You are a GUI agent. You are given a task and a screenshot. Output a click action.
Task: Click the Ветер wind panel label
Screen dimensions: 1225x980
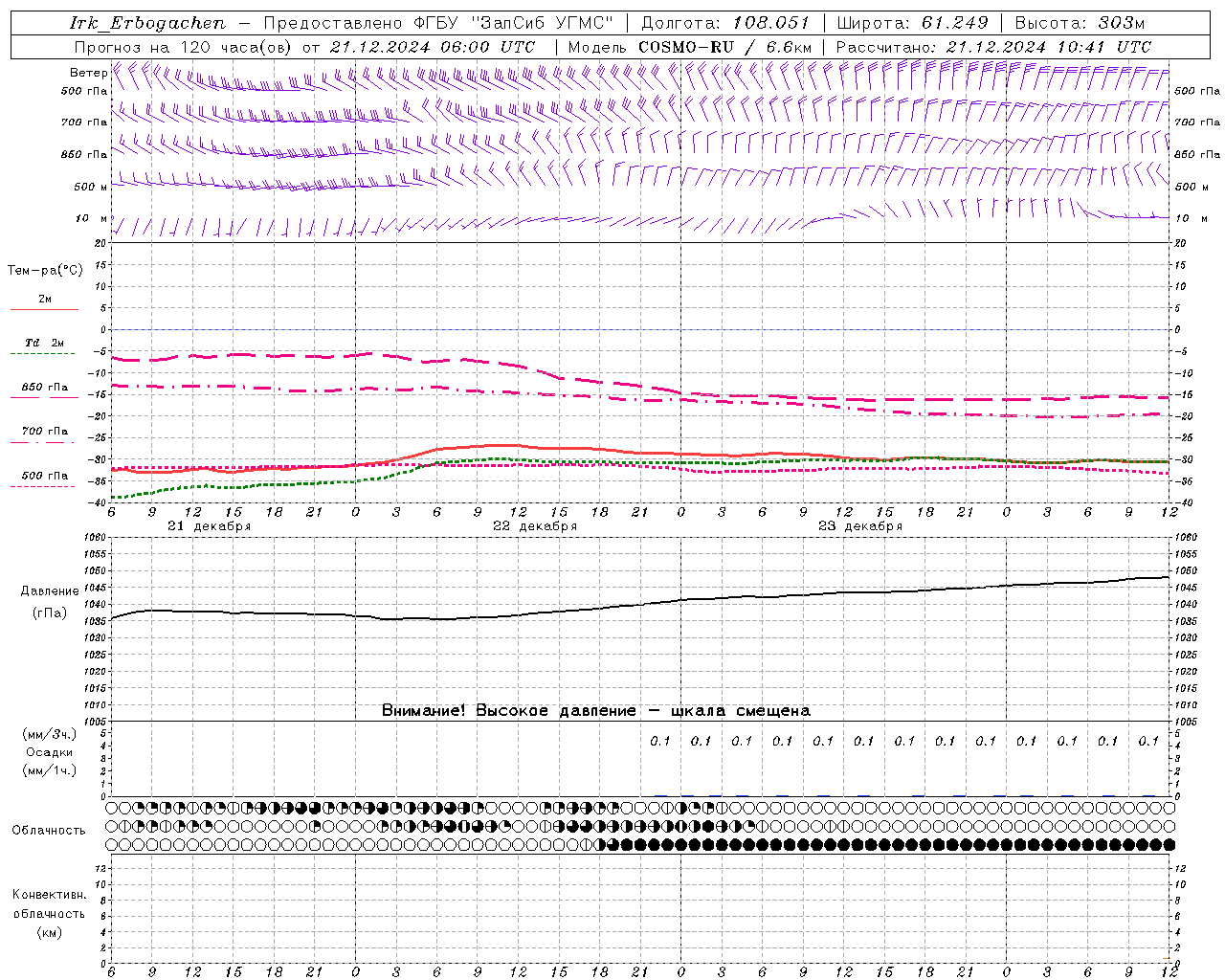pyautogui.click(x=88, y=73)
